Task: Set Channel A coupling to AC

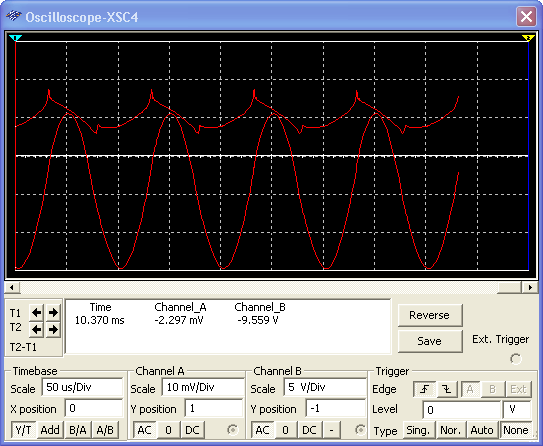Action: tap(144, 430)
